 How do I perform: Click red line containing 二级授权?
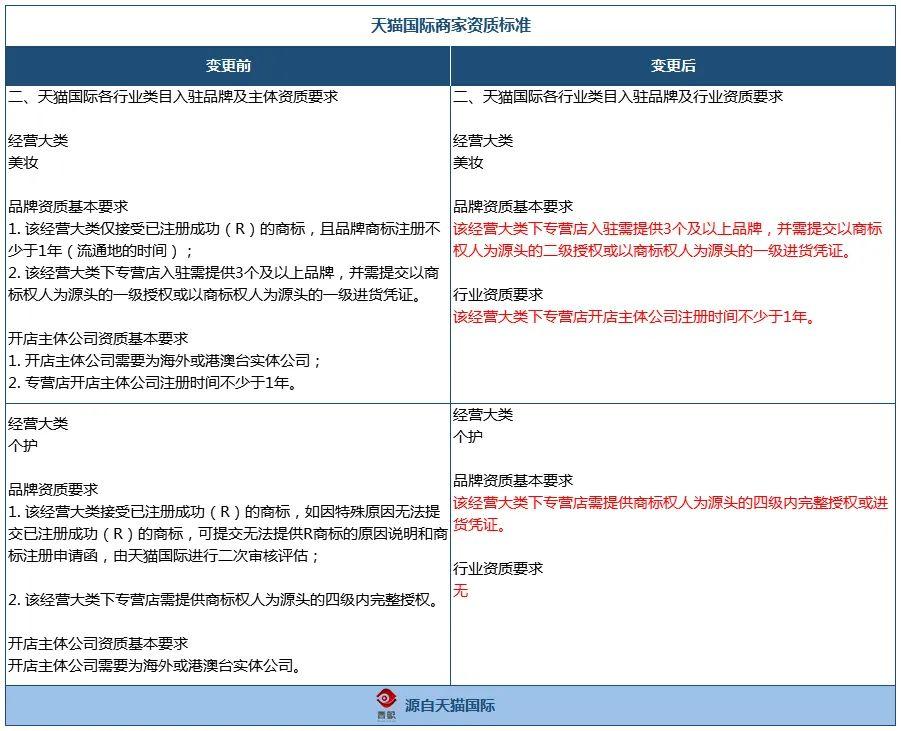(653, 251)
